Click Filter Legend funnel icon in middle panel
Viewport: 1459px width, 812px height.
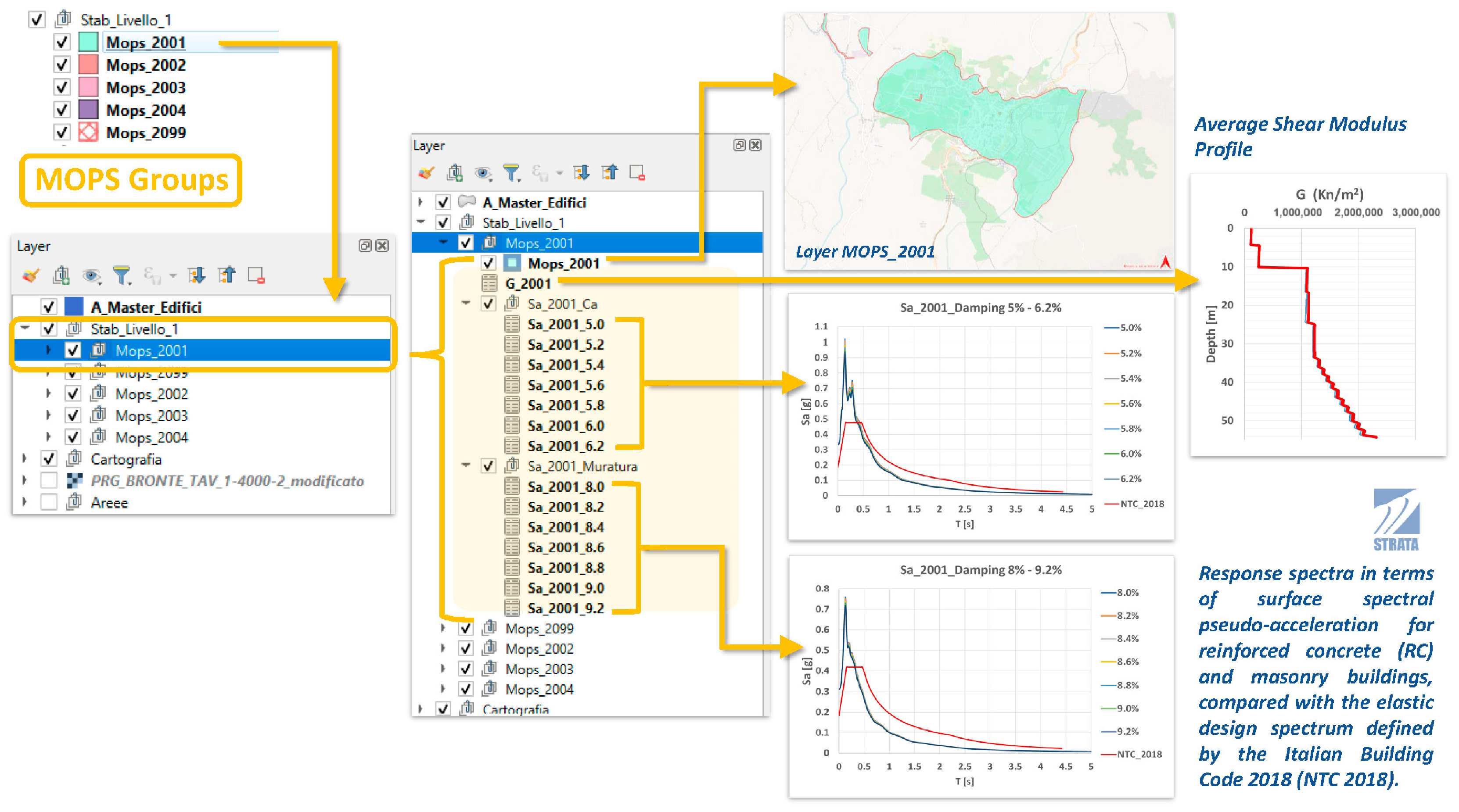[x=511, y=173]
